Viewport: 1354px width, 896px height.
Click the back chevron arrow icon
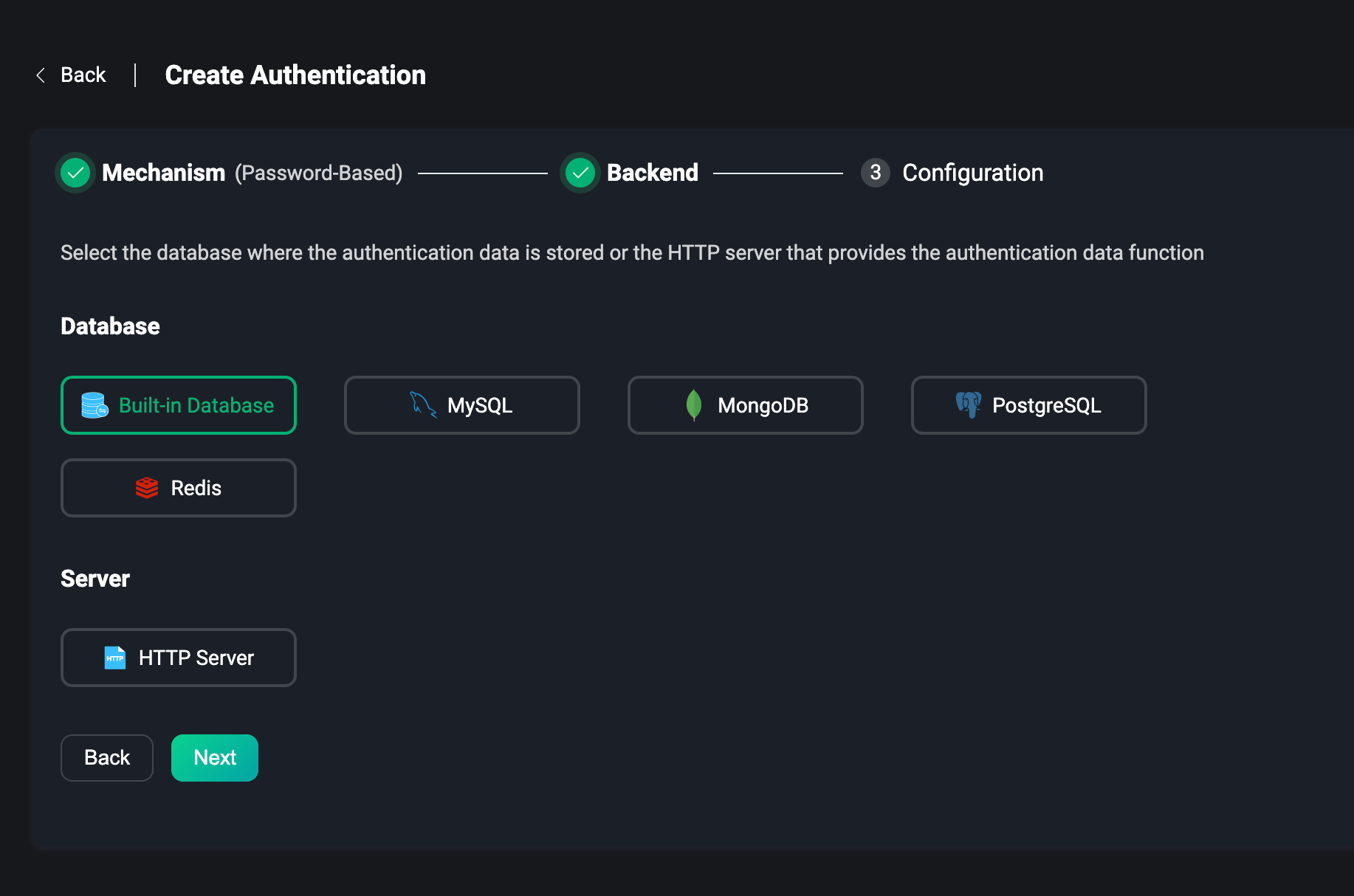(41, 75)
